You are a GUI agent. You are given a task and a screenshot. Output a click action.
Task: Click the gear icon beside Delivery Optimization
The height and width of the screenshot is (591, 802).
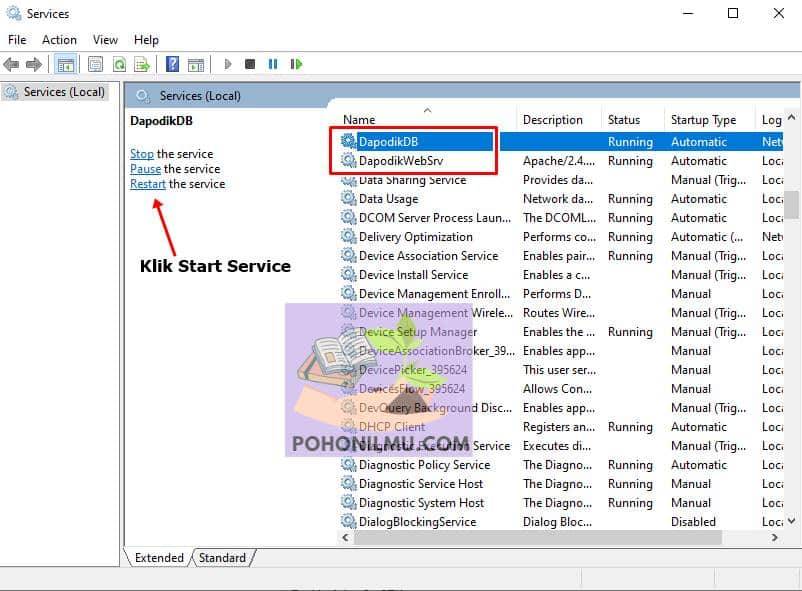pos(348,236)
